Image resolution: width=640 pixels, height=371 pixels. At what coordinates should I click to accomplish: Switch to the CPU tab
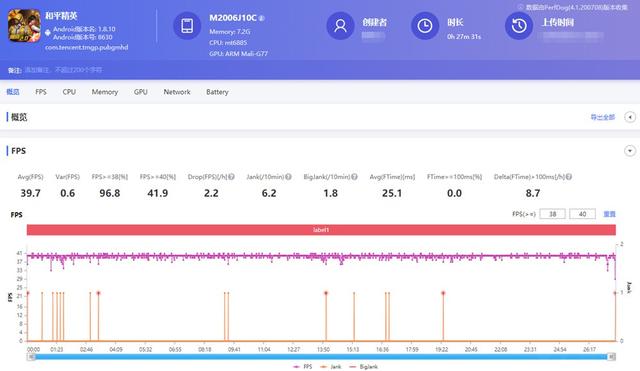tap(69, 92)
